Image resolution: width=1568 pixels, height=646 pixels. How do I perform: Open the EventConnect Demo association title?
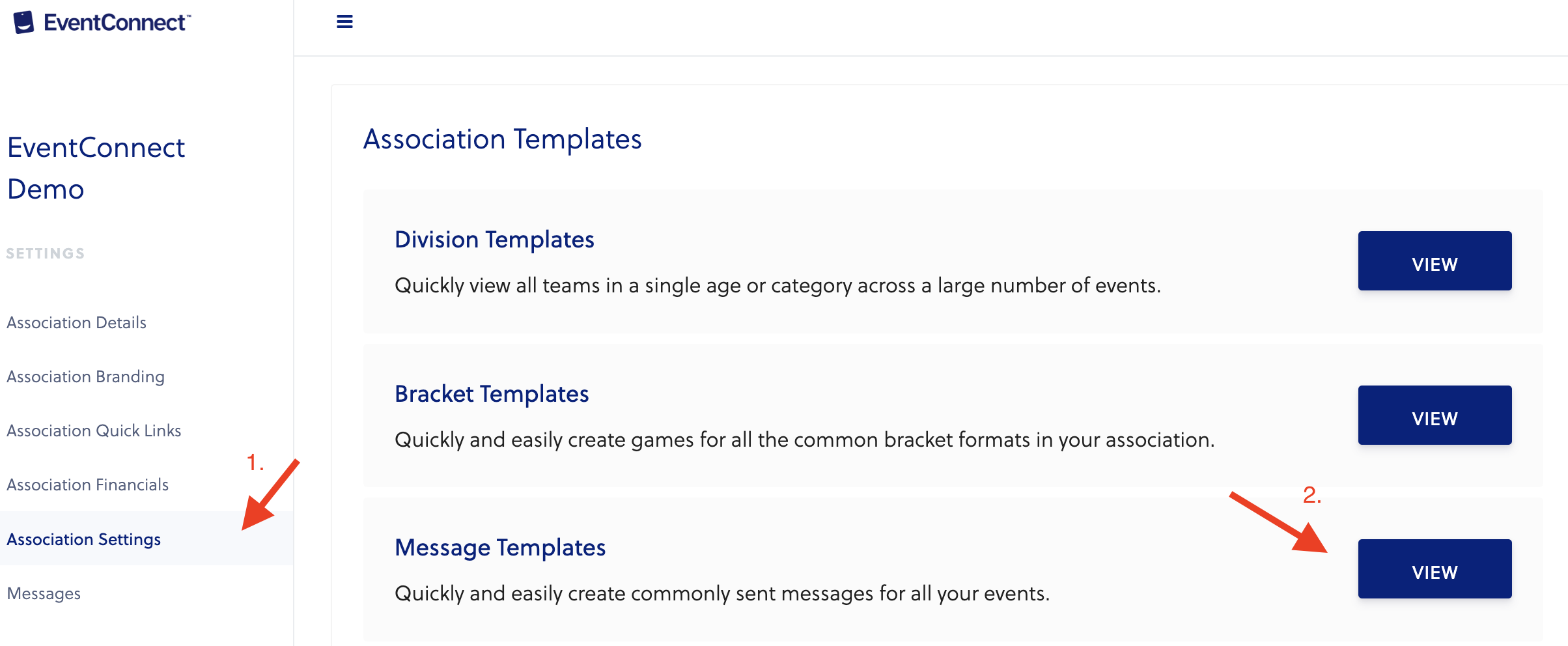tap(96, 168)
